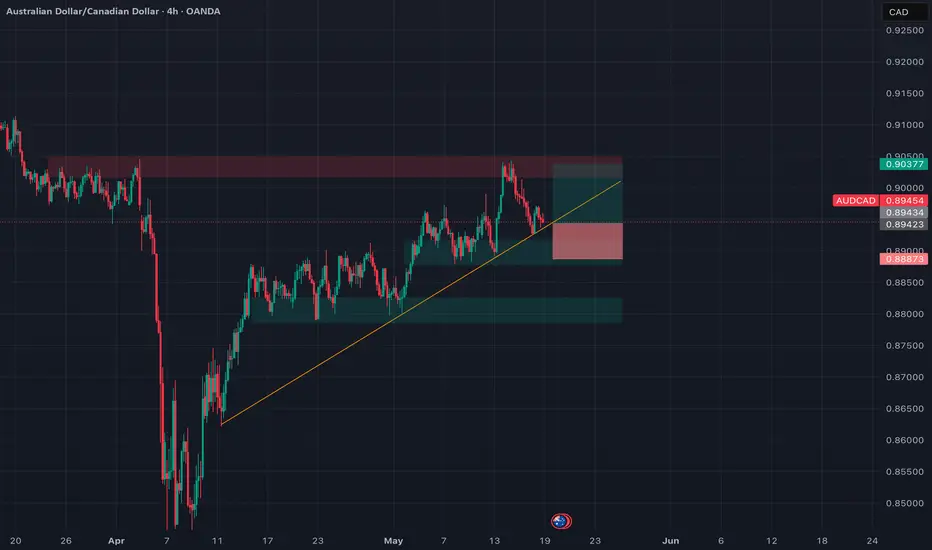Click the 0.86500 price axis label
The image size is (932, 550).
(905, 408)
